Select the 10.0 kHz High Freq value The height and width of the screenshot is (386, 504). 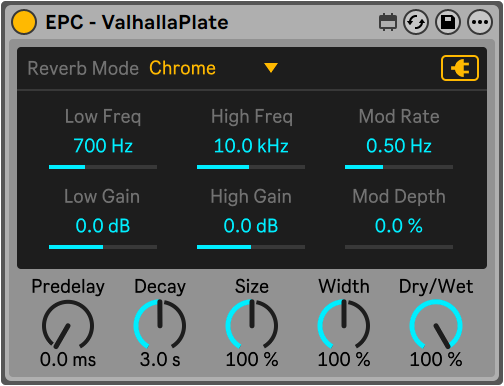(x=251, y=146)
